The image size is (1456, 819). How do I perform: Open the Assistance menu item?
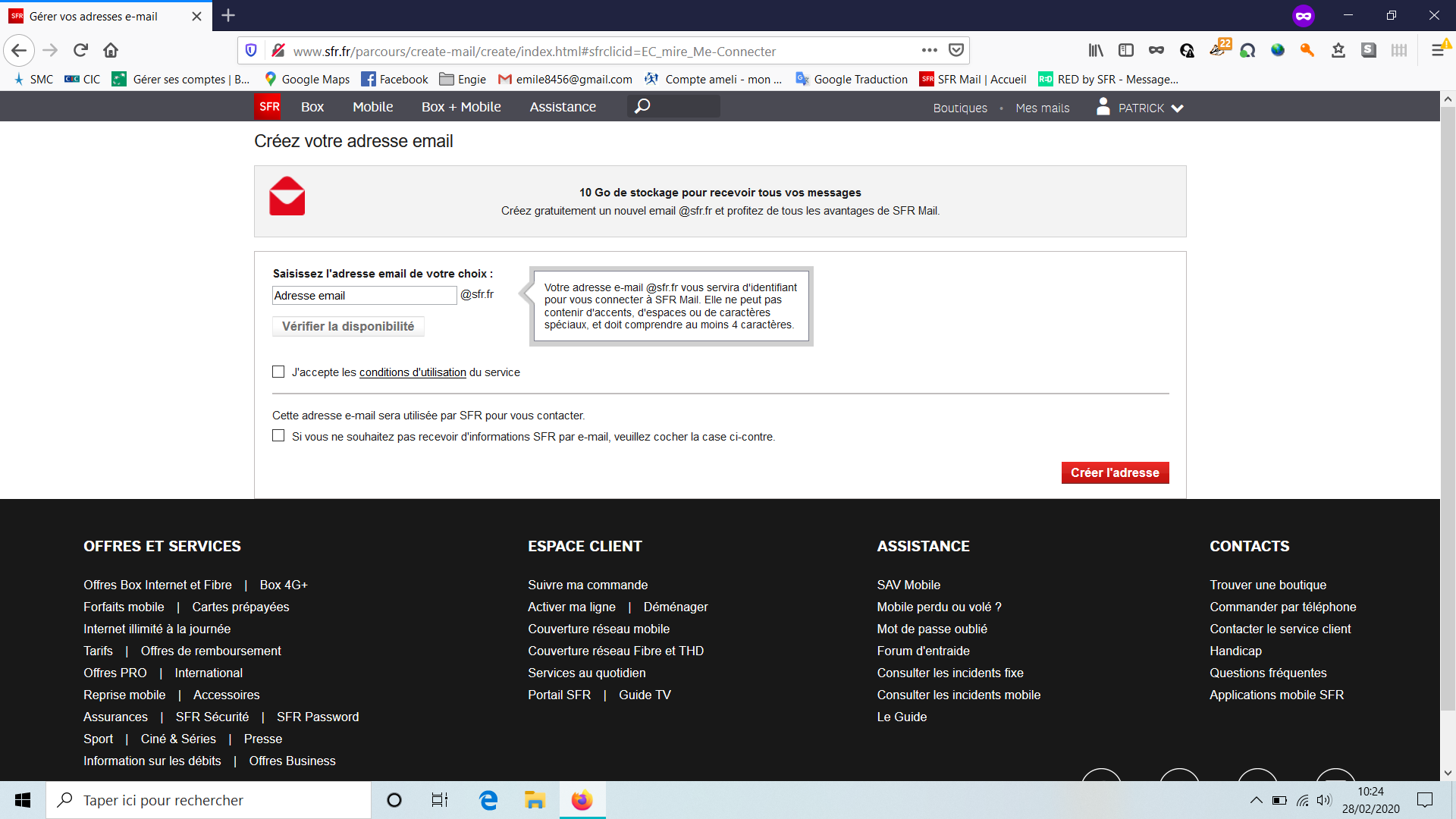point(563,107)
